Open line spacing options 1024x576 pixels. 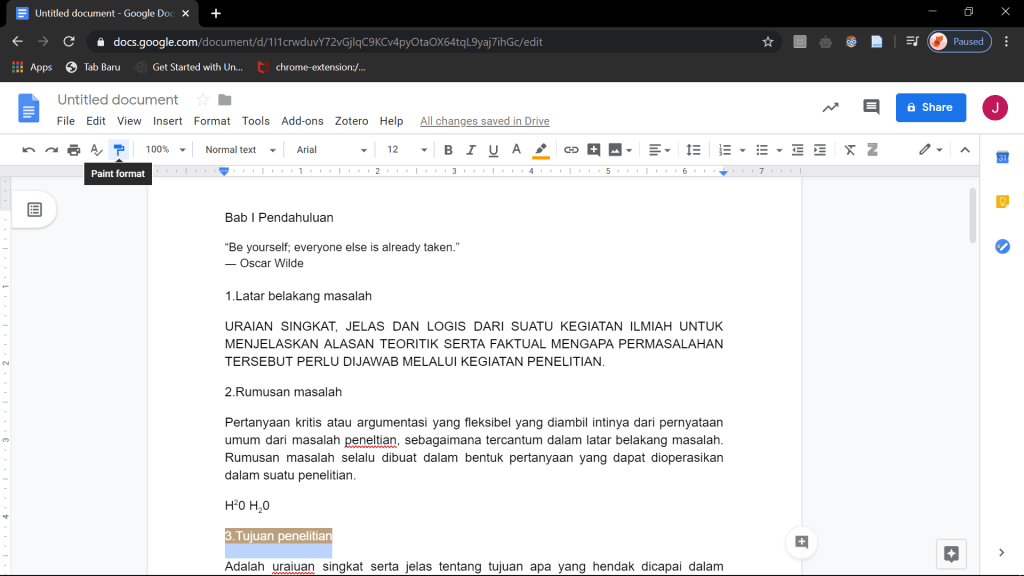pyautogui.click(x=693, y=150)
